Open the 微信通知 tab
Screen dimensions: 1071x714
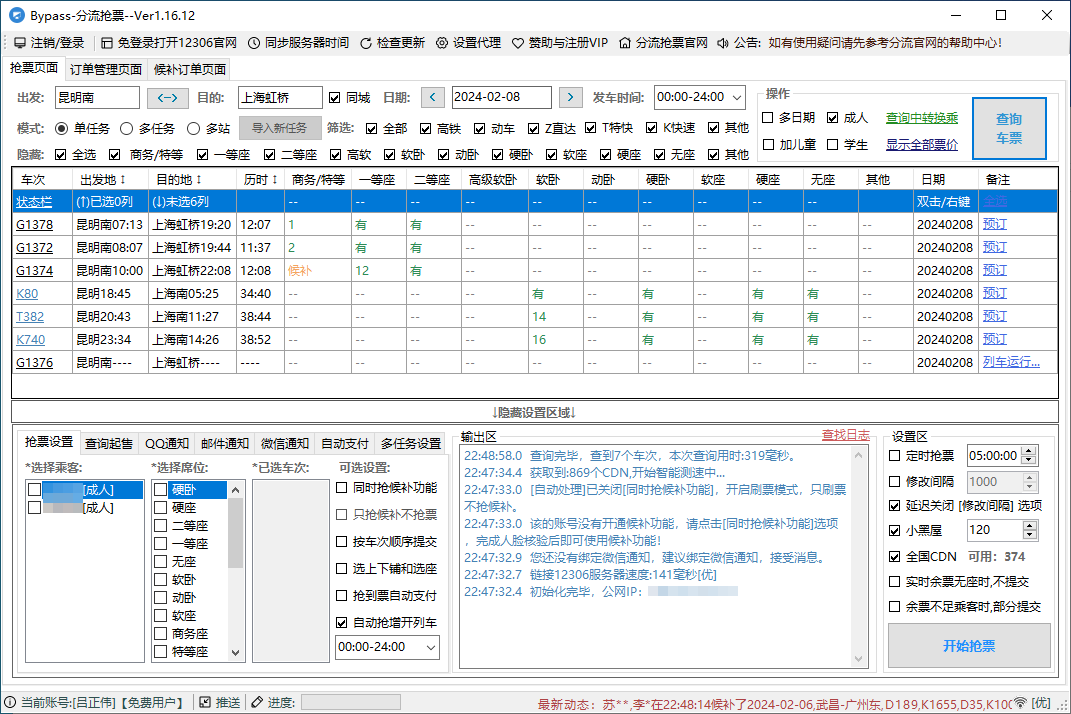coord(285,444)
